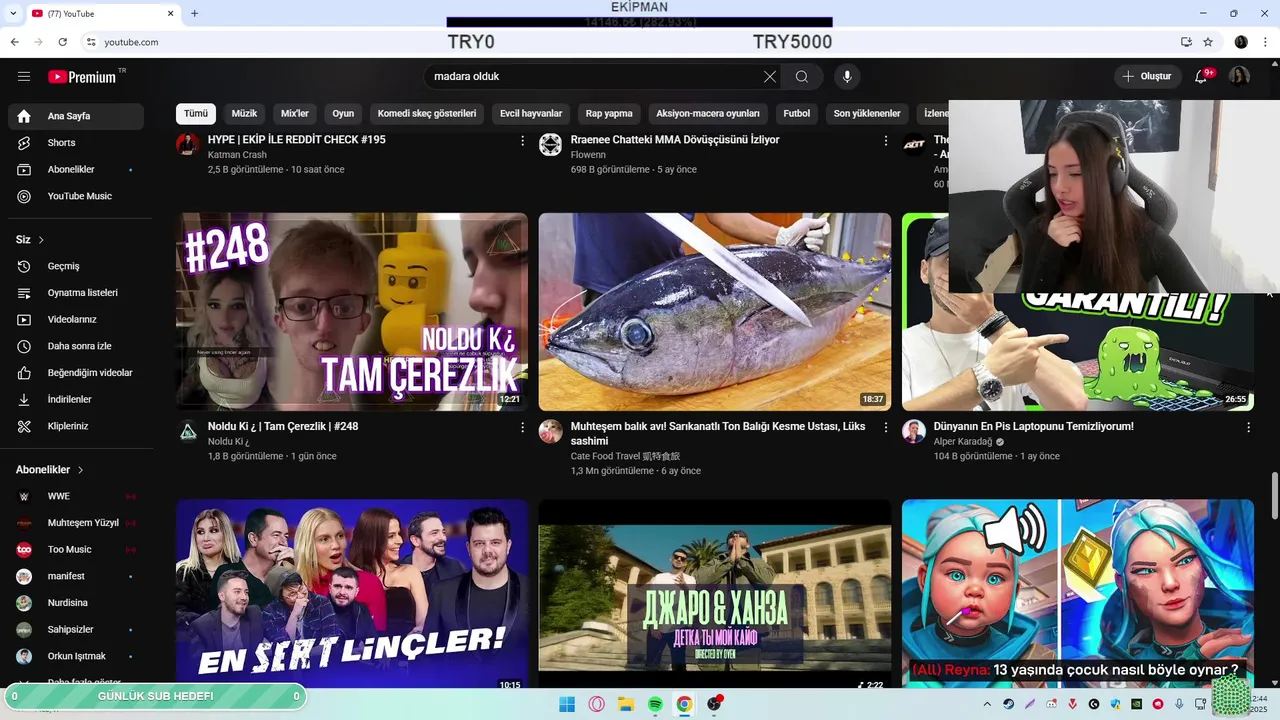Select Son yüklenenler filter chip

867,114
